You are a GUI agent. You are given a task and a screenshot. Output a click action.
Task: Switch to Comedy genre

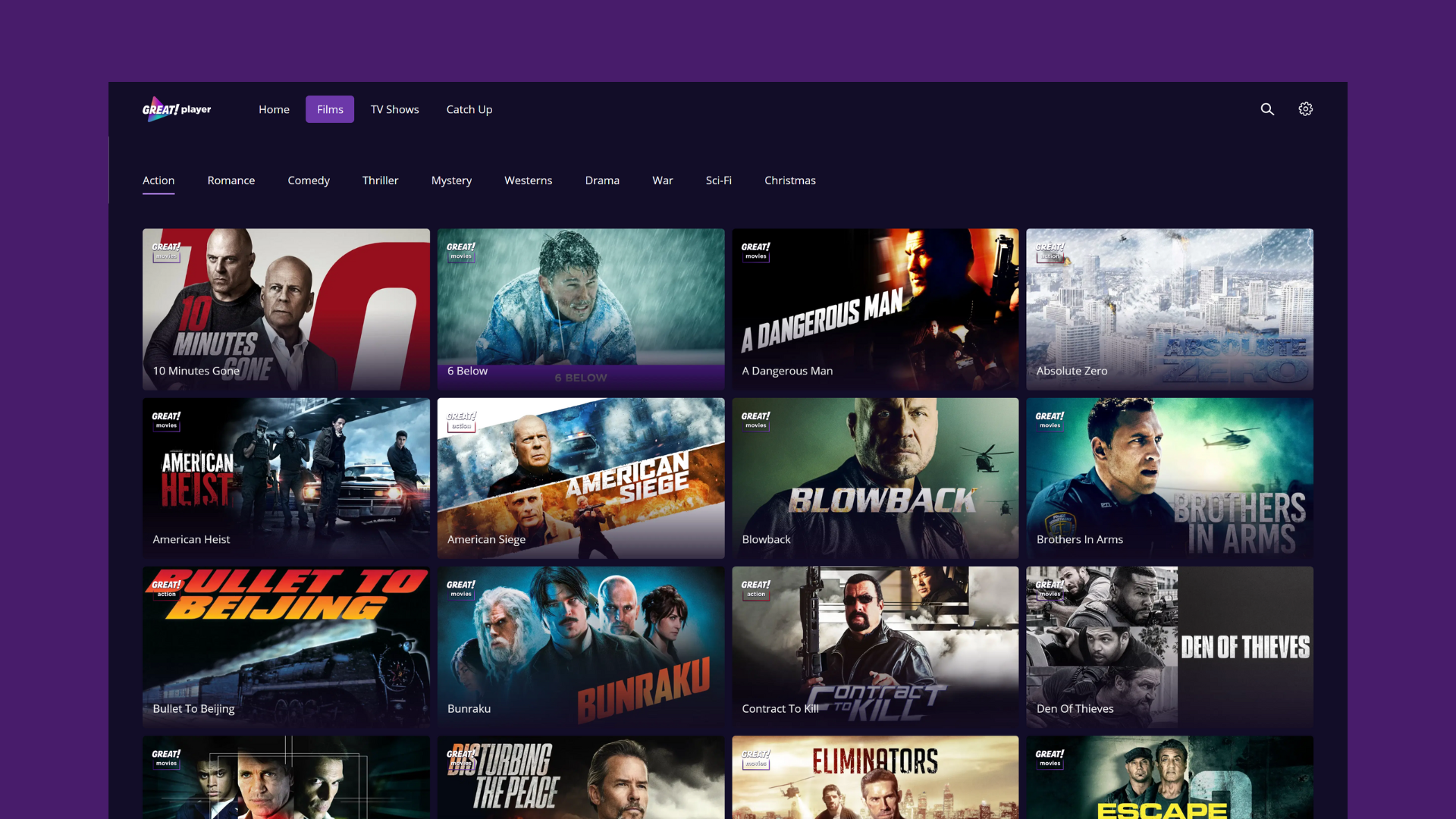pos(309,180)
